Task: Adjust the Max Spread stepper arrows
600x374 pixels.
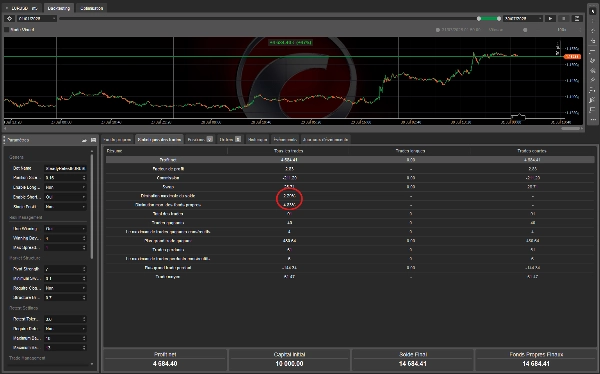Action: [84, 248]
